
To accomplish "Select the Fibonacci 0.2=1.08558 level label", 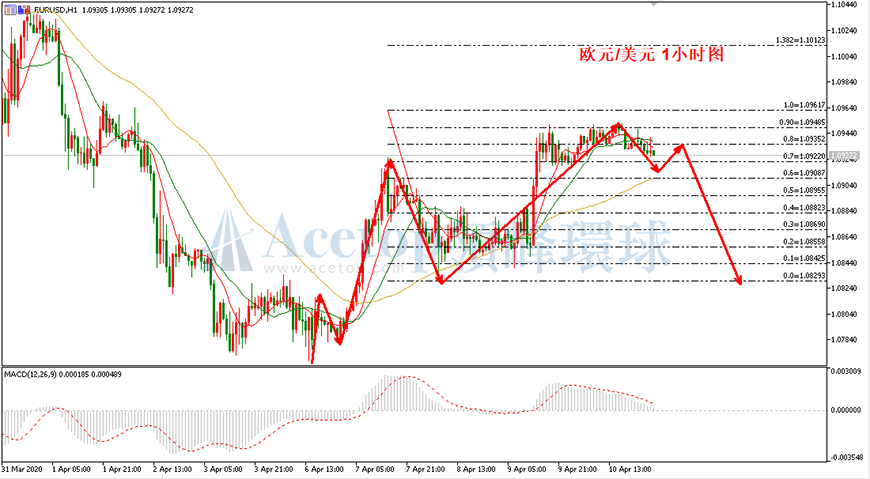I will (805, 242).
